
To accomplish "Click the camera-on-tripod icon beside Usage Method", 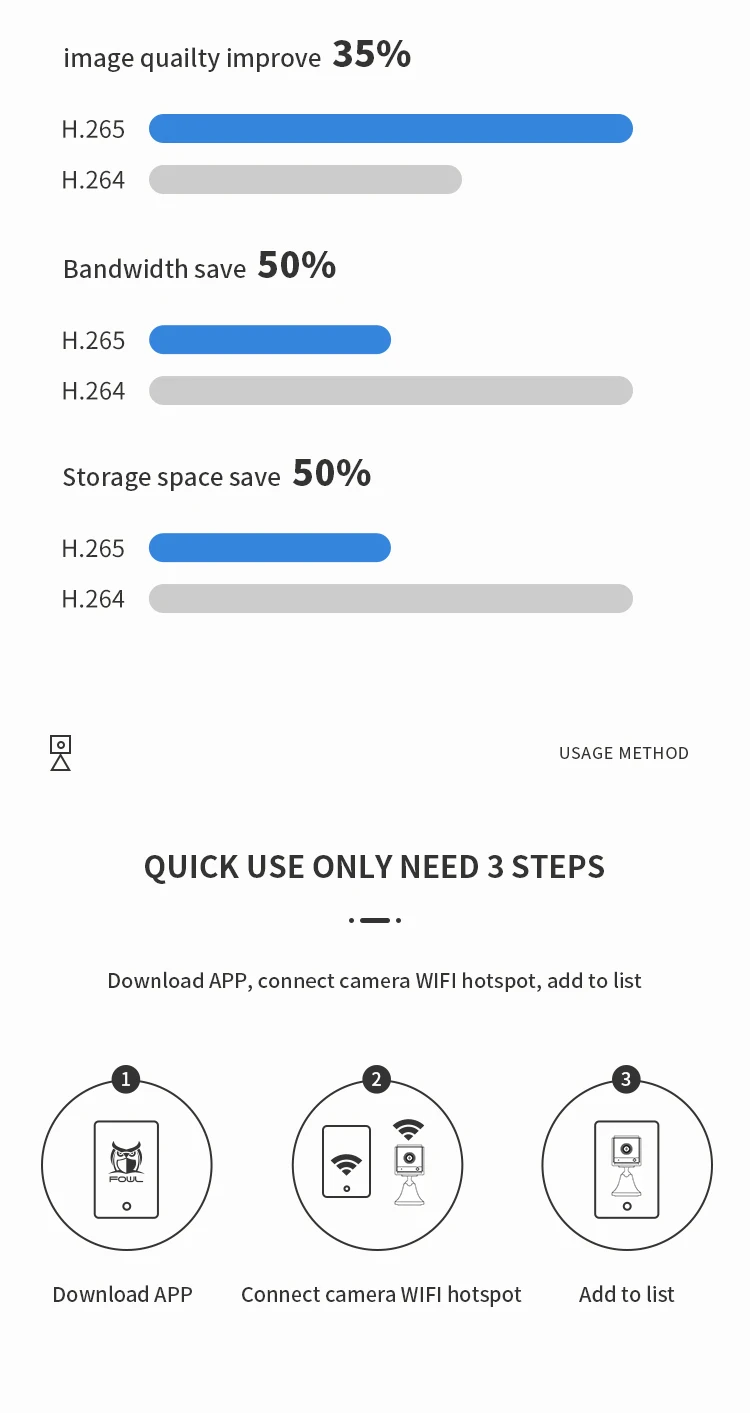I will [x=61, y=753].
